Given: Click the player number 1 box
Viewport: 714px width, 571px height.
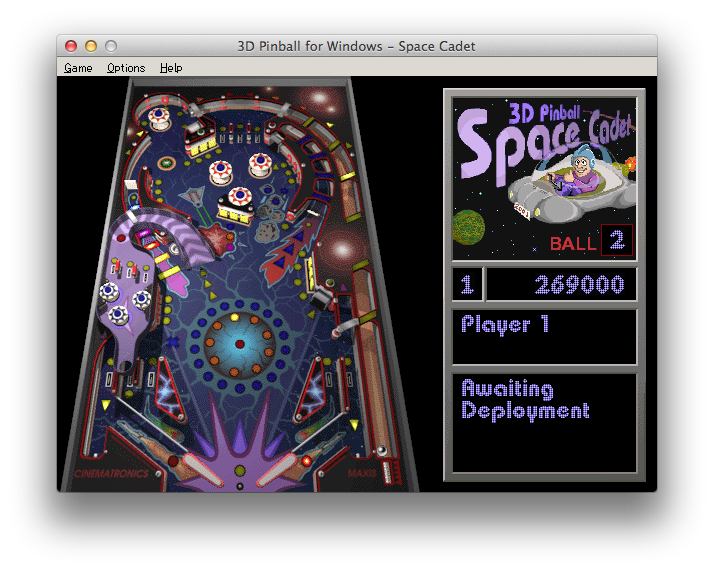Looking at the screenshot, I should [x=467, y=285].
